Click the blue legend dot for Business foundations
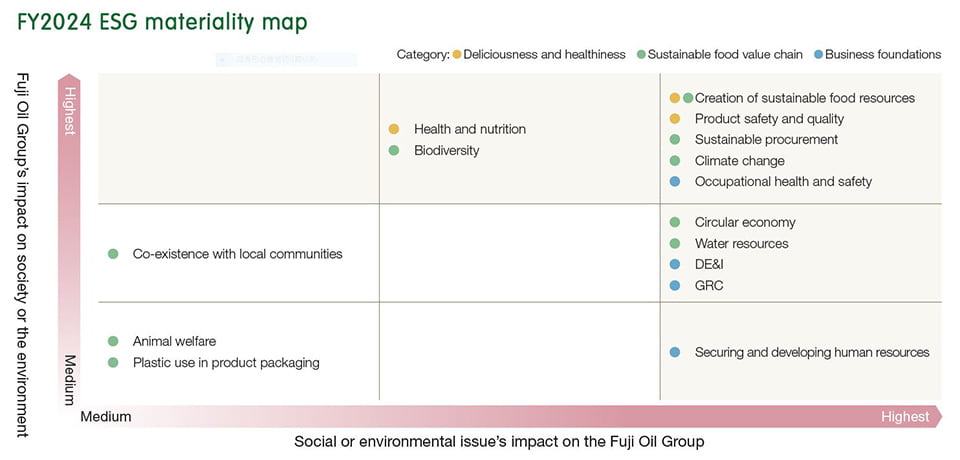960x460 pixels. click(x=819, y=55)
